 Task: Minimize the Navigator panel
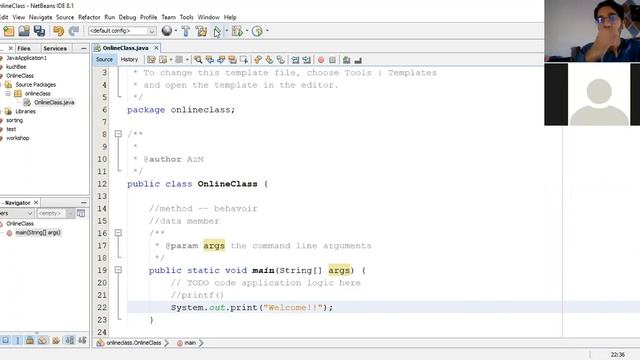[x=84, y=202]
